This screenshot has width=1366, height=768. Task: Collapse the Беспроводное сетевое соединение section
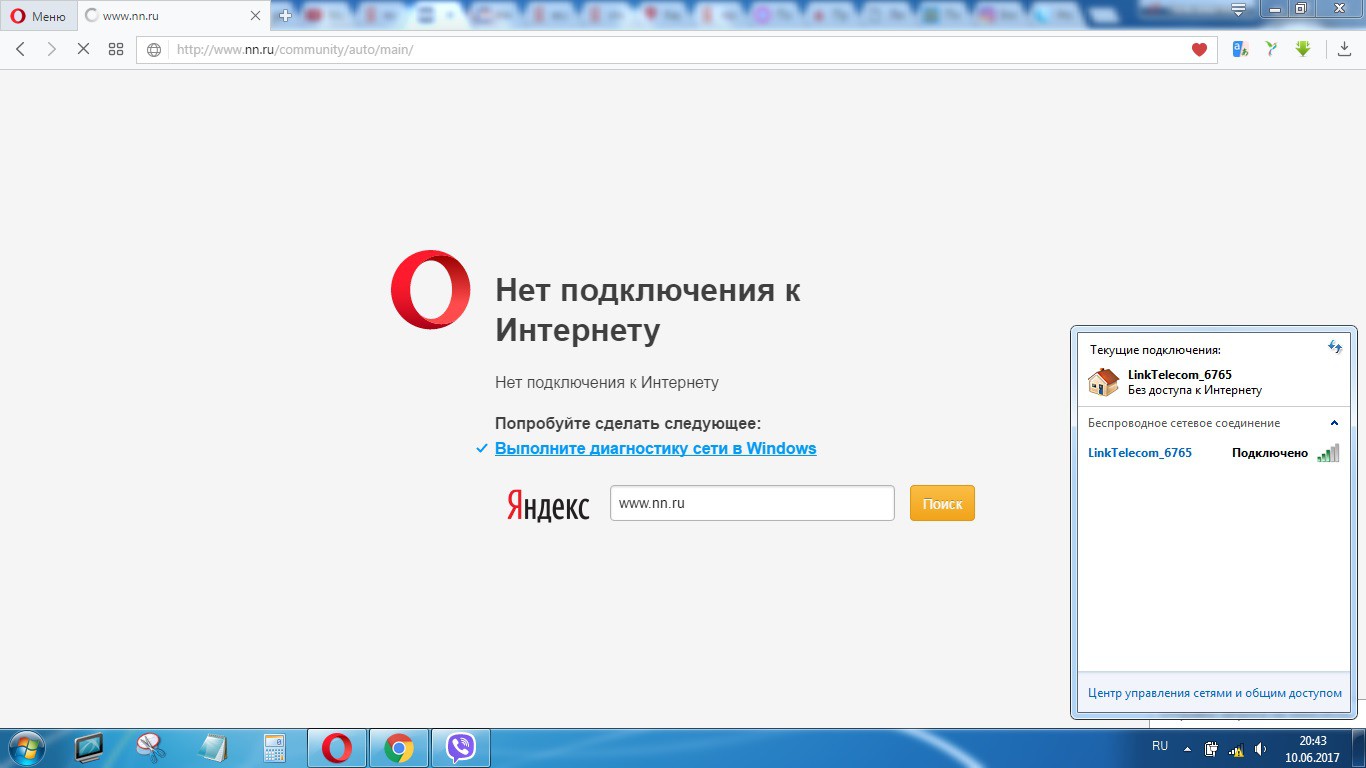tap(1334, 423)
